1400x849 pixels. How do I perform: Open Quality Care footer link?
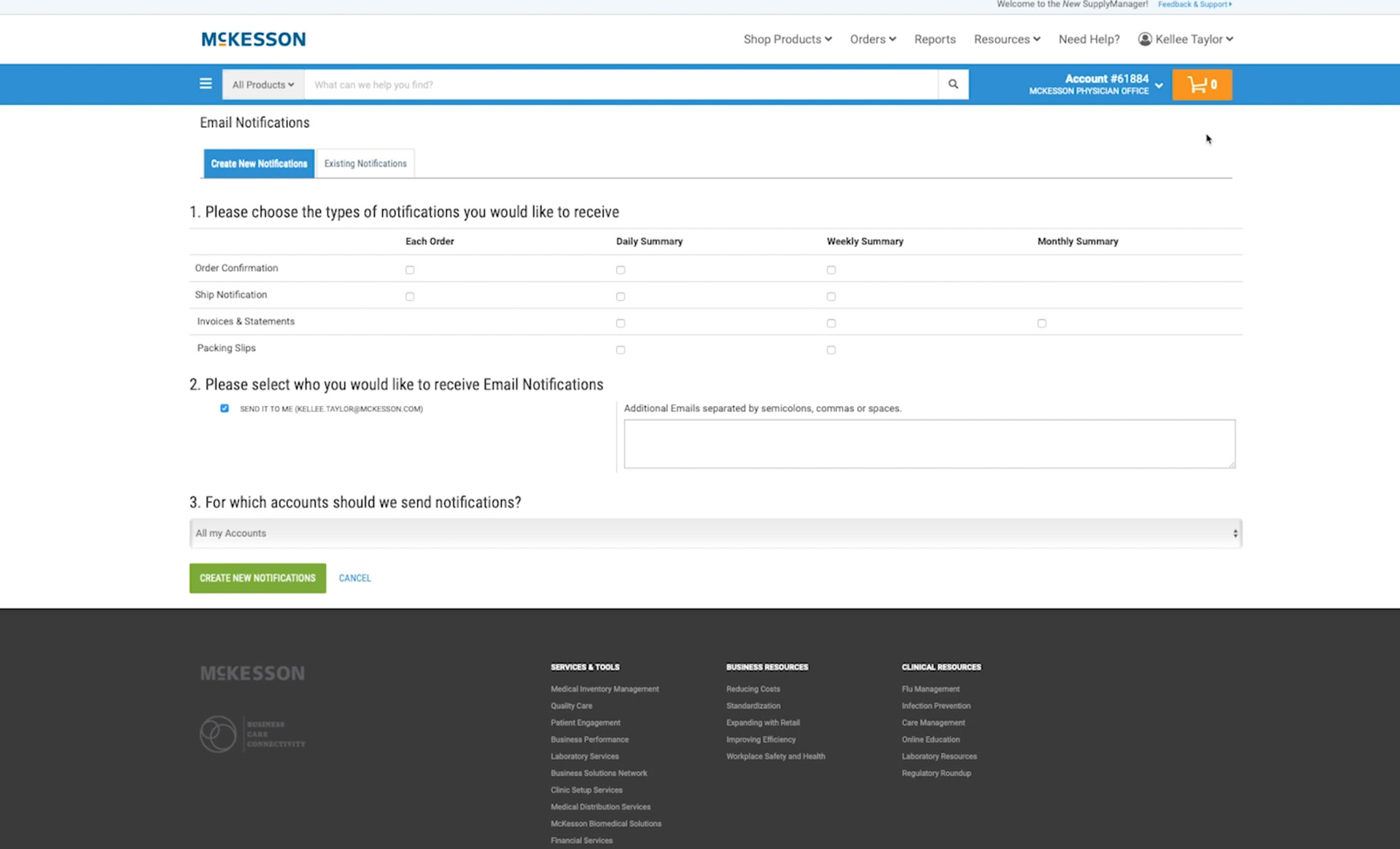[x=571, y=705]
